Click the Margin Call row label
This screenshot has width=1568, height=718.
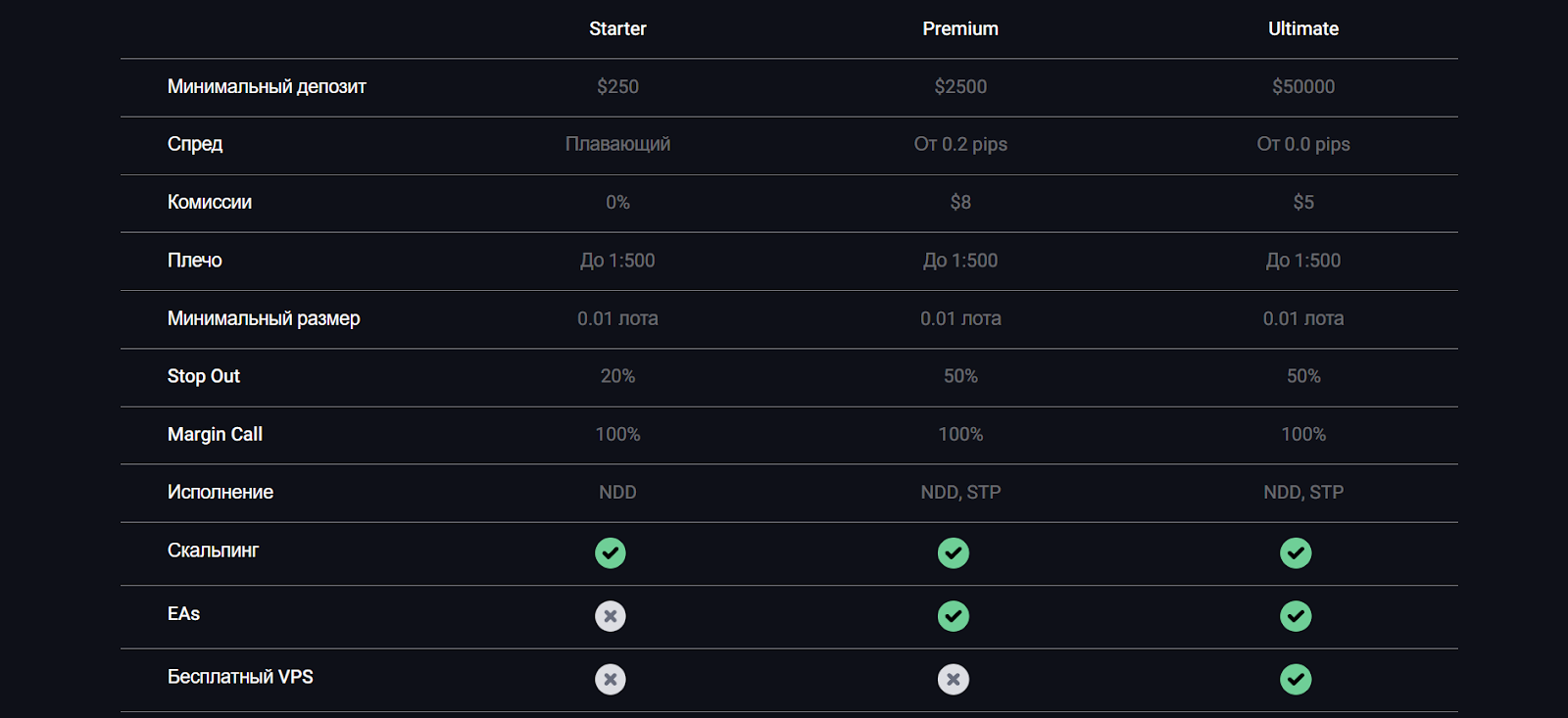215,434
